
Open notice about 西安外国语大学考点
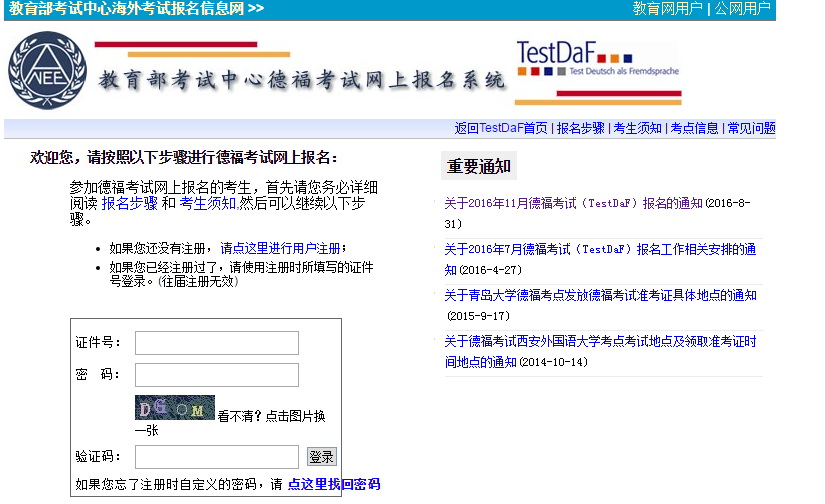[600, 342]
